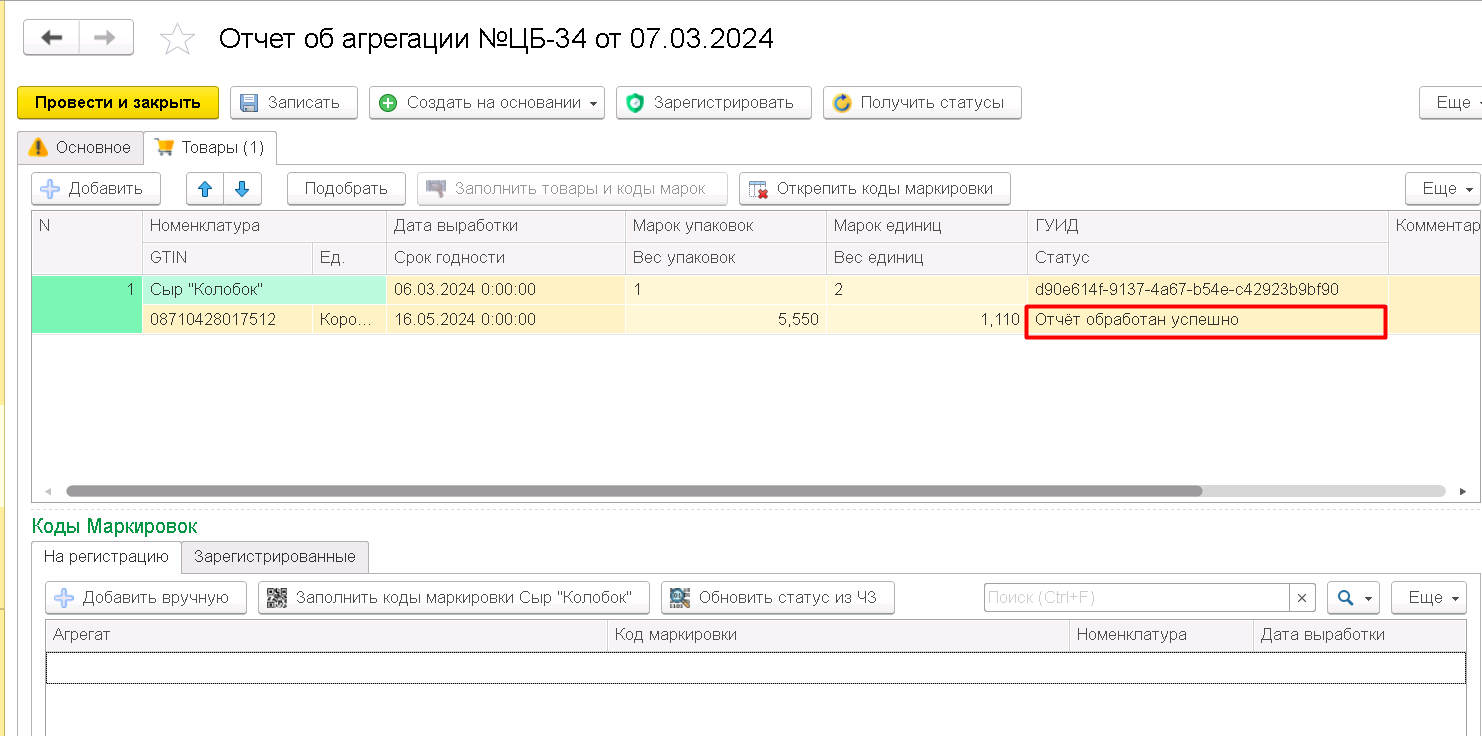Viewport: 1482px width, 736px height.
Task: Click the 'ГУИД' column header
Action: [1207, 225]
